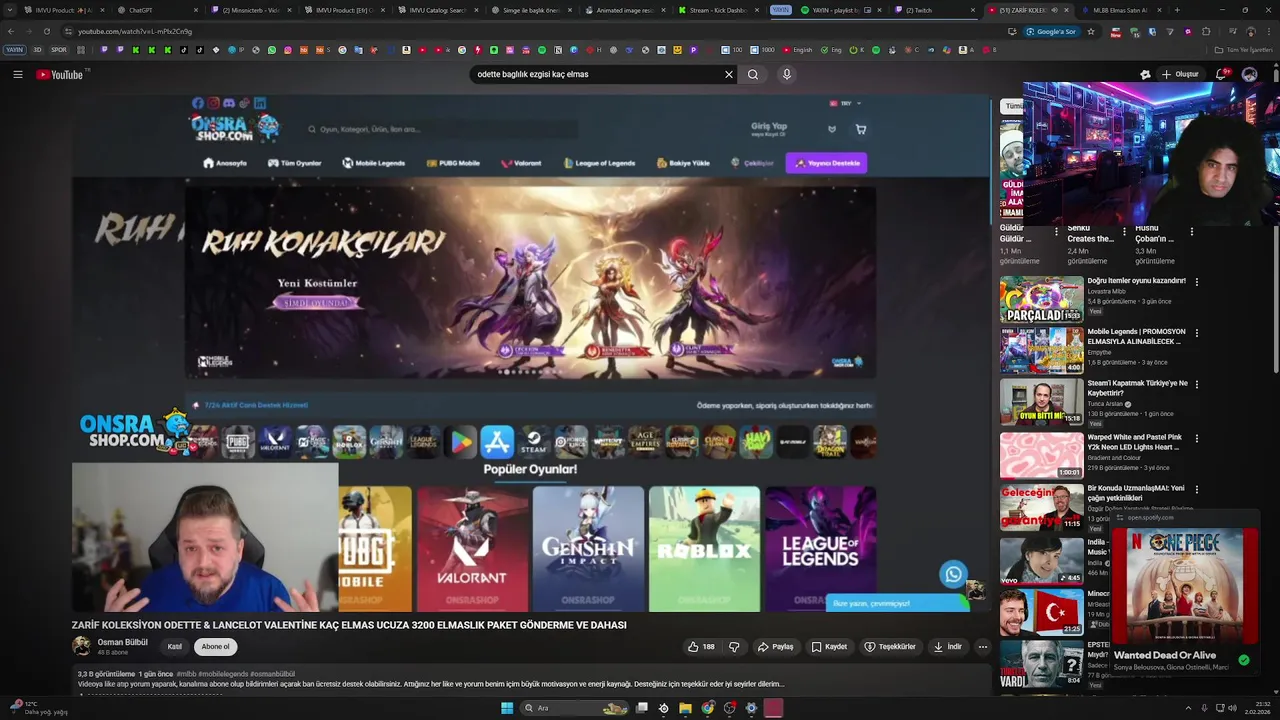Open Chrome from the taskbar

tap(708, 708)
